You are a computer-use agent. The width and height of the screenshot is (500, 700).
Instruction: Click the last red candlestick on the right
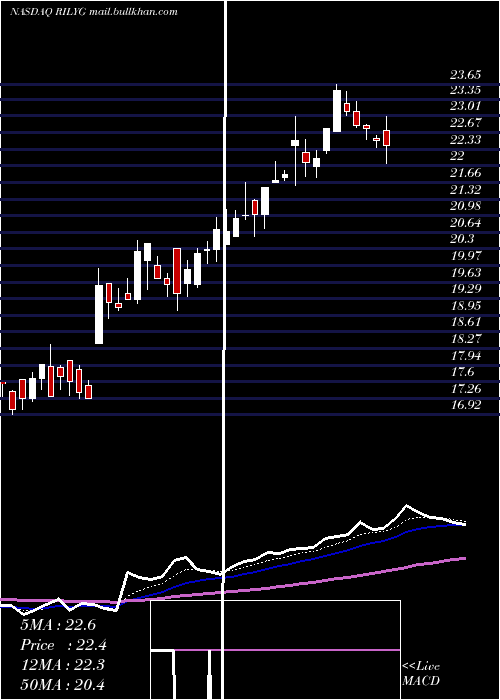(x=387, y=138)
